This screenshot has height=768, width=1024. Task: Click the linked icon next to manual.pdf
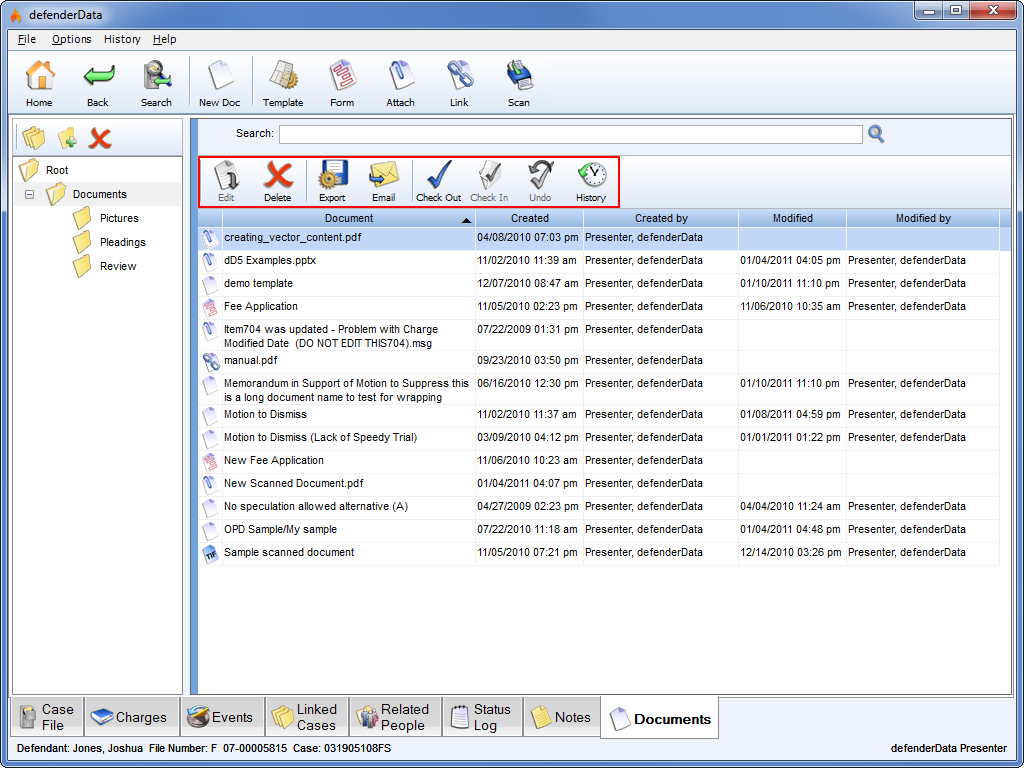point(210,361)
